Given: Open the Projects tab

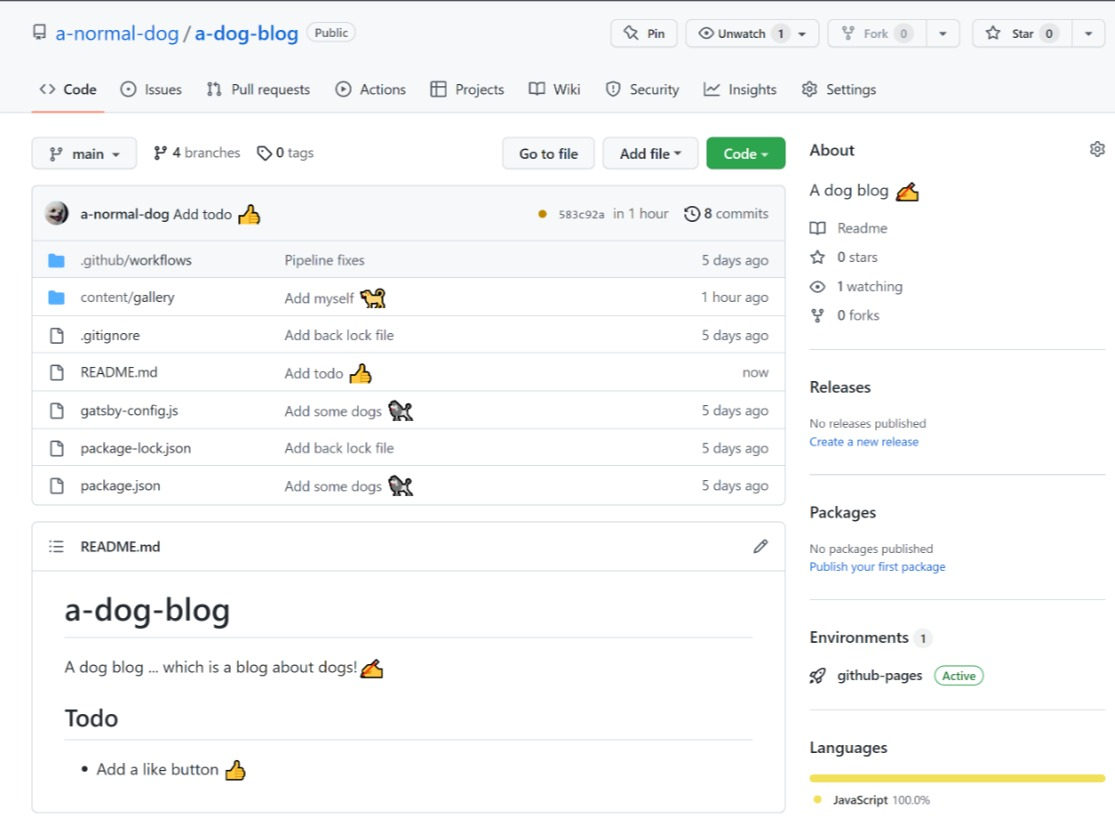Looking at the screenshot, I should tap(467, 90).
